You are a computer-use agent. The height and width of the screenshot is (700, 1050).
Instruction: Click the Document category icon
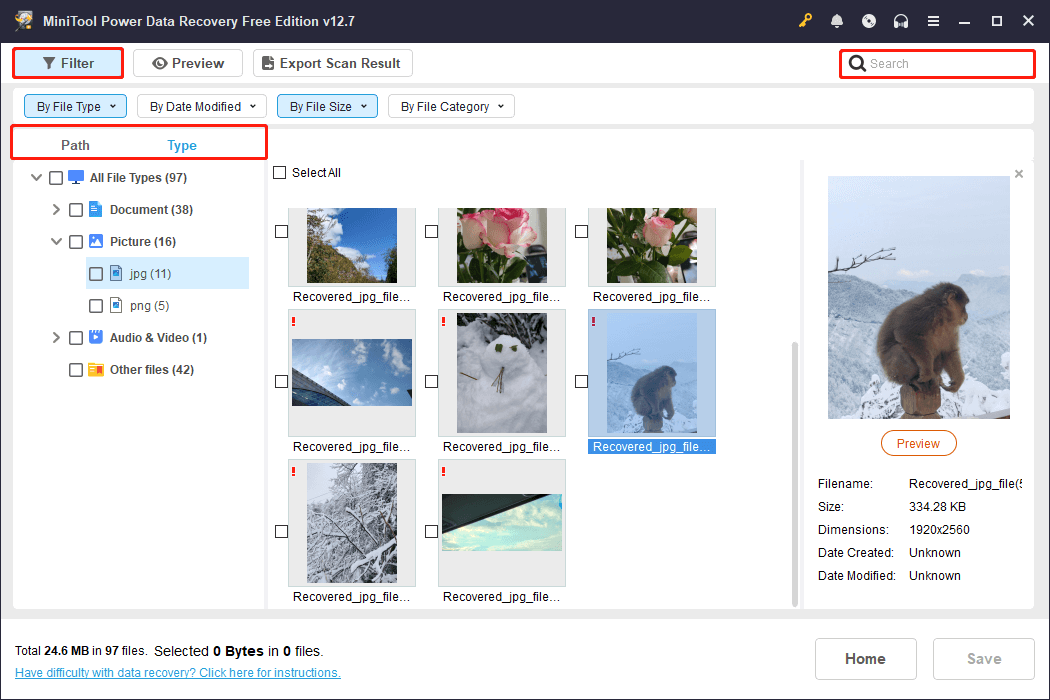point(96,210)
